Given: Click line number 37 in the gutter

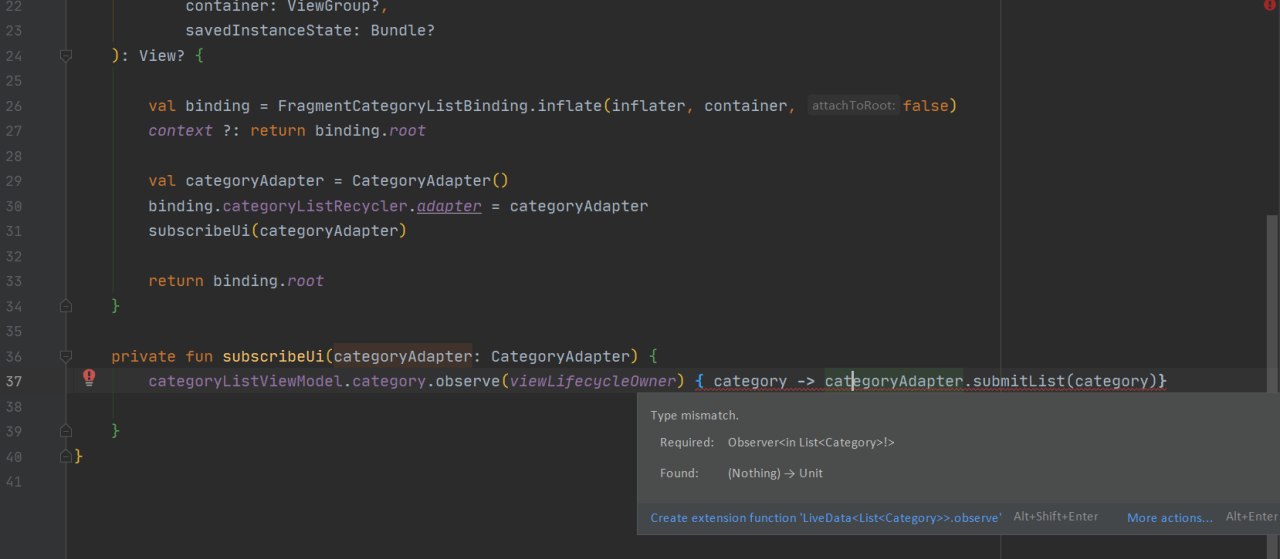Looking at the screenshot, I should click(14, 381).
